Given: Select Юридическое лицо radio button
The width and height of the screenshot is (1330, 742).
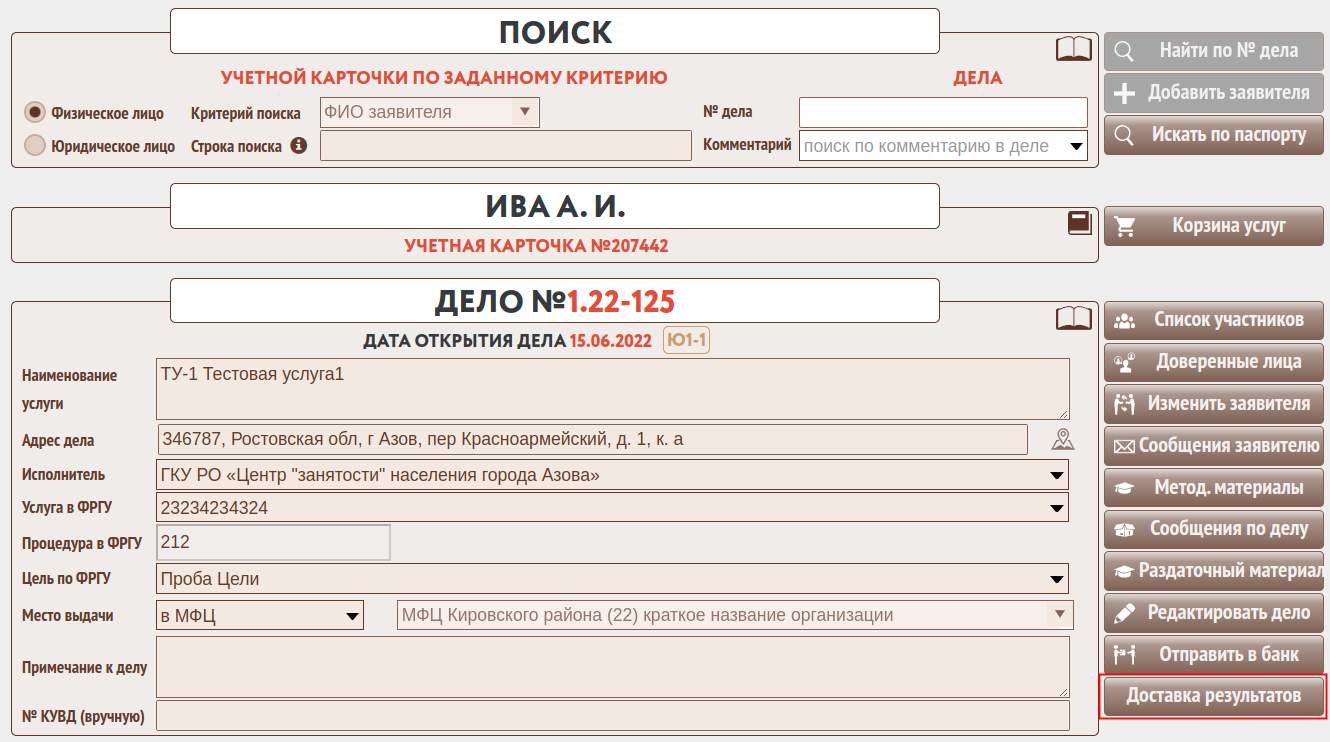Looking at the screenshot, I should pyautogui.click(x=35, y=146).
